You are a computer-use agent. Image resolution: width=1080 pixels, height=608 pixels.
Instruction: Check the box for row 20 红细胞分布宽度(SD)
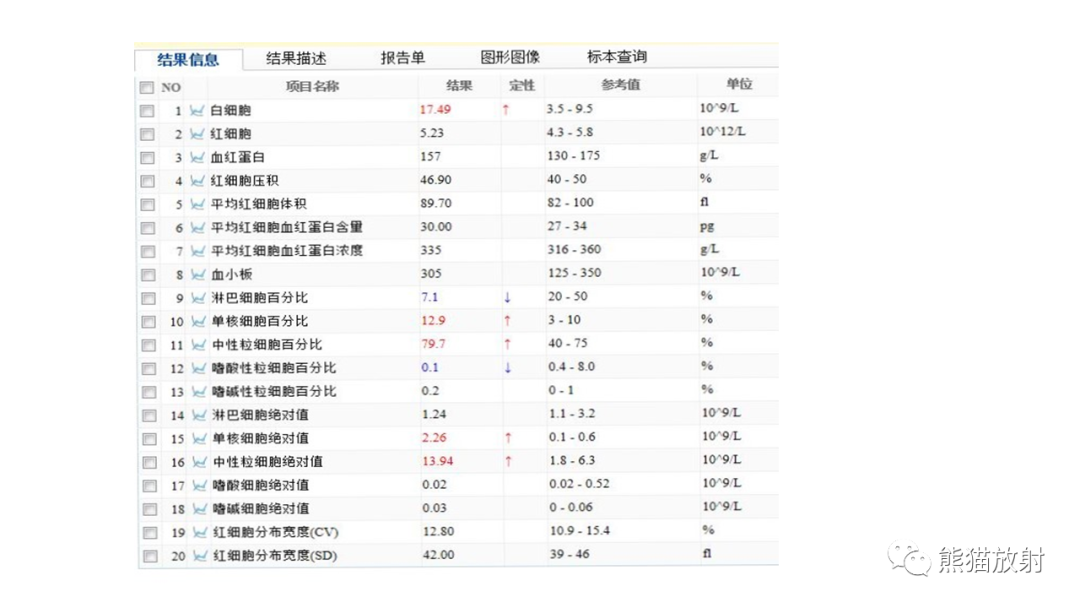point(150,556)
